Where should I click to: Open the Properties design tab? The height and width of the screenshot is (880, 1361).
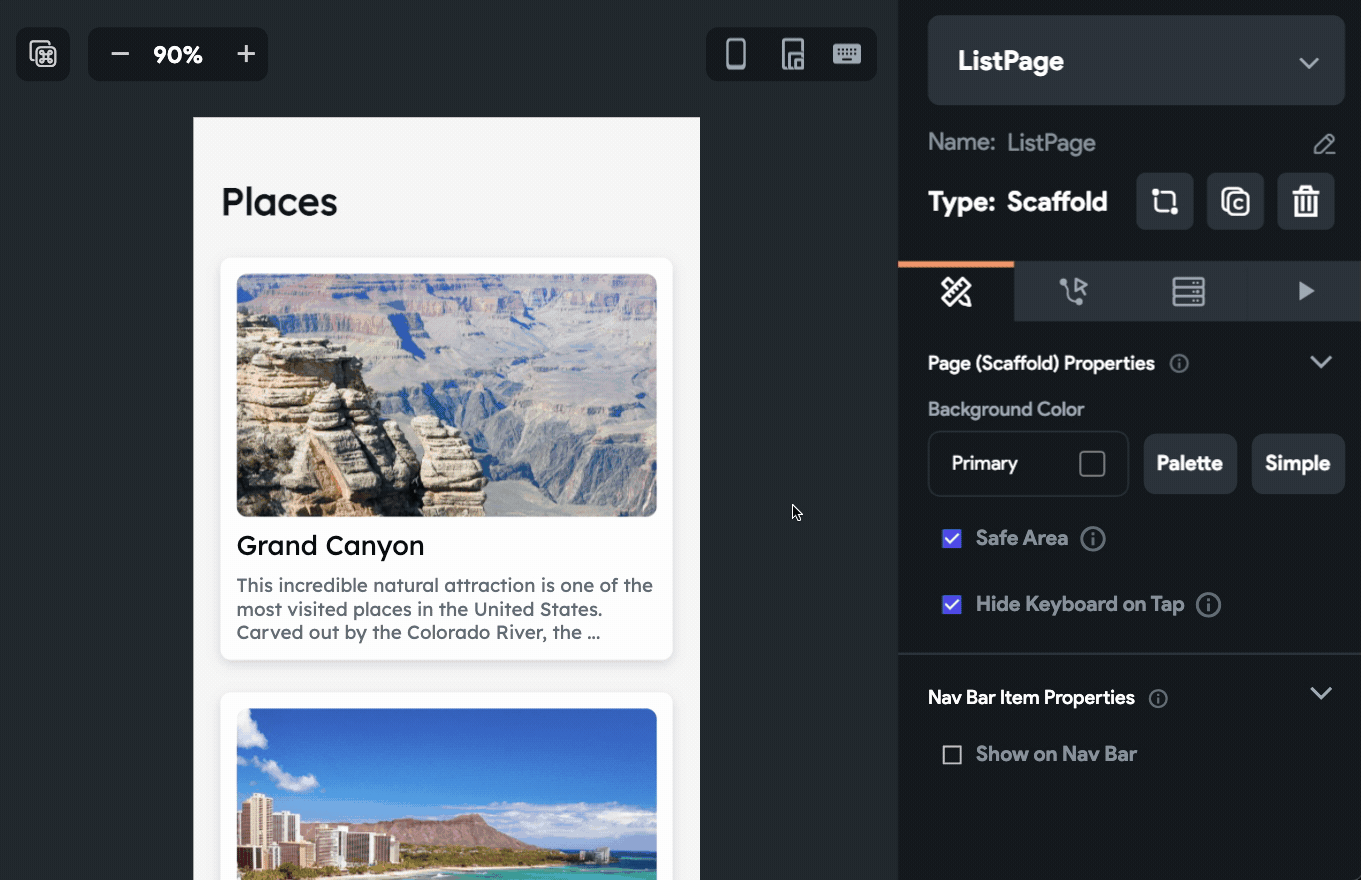click(956, 292)
